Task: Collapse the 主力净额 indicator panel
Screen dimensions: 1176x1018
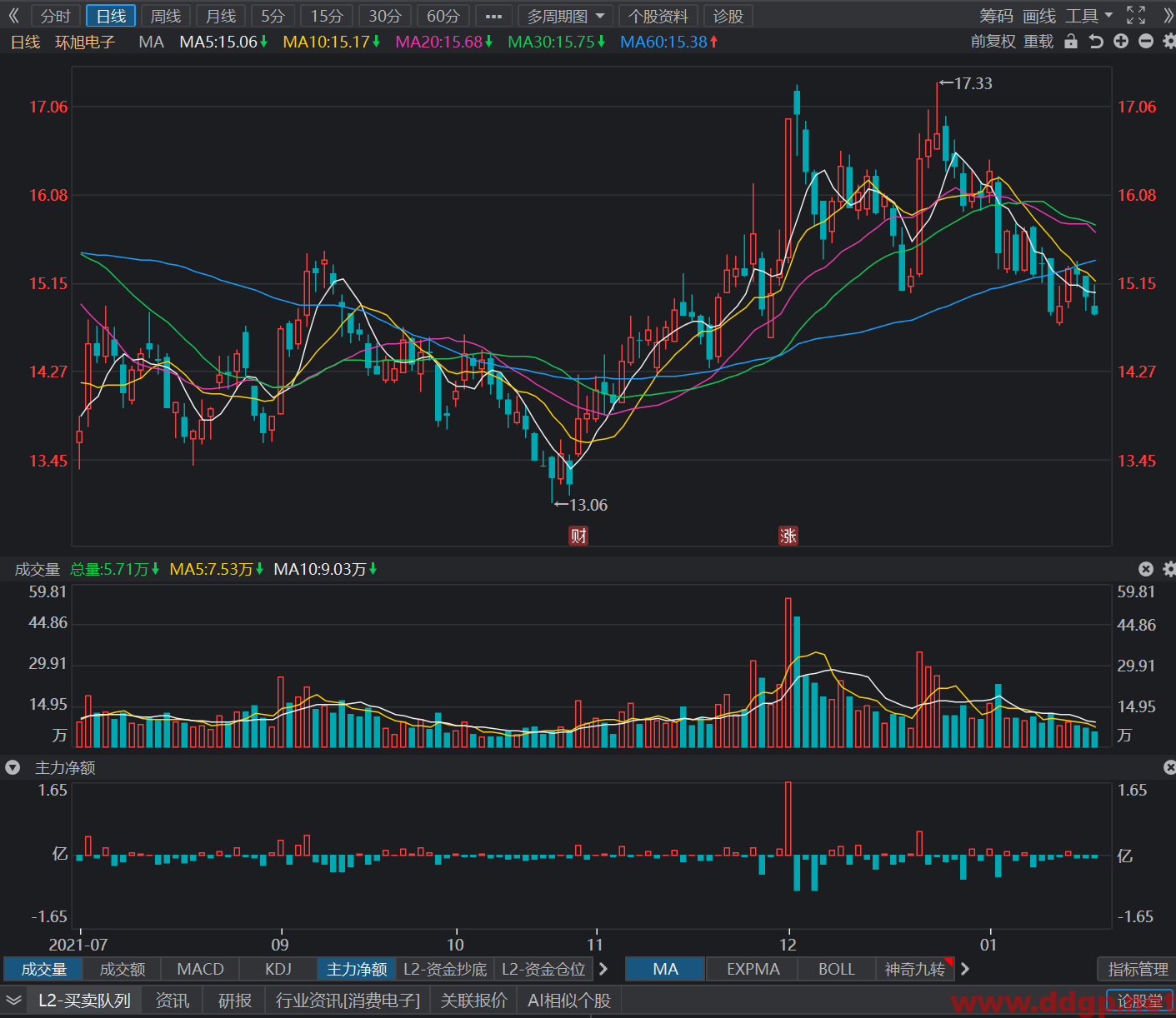Action: pos(13,767)
